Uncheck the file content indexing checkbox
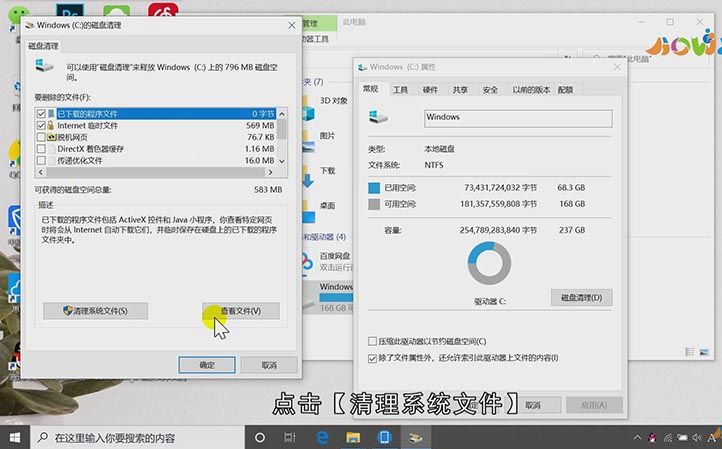 pyautogui.click(x=373, y=358)
